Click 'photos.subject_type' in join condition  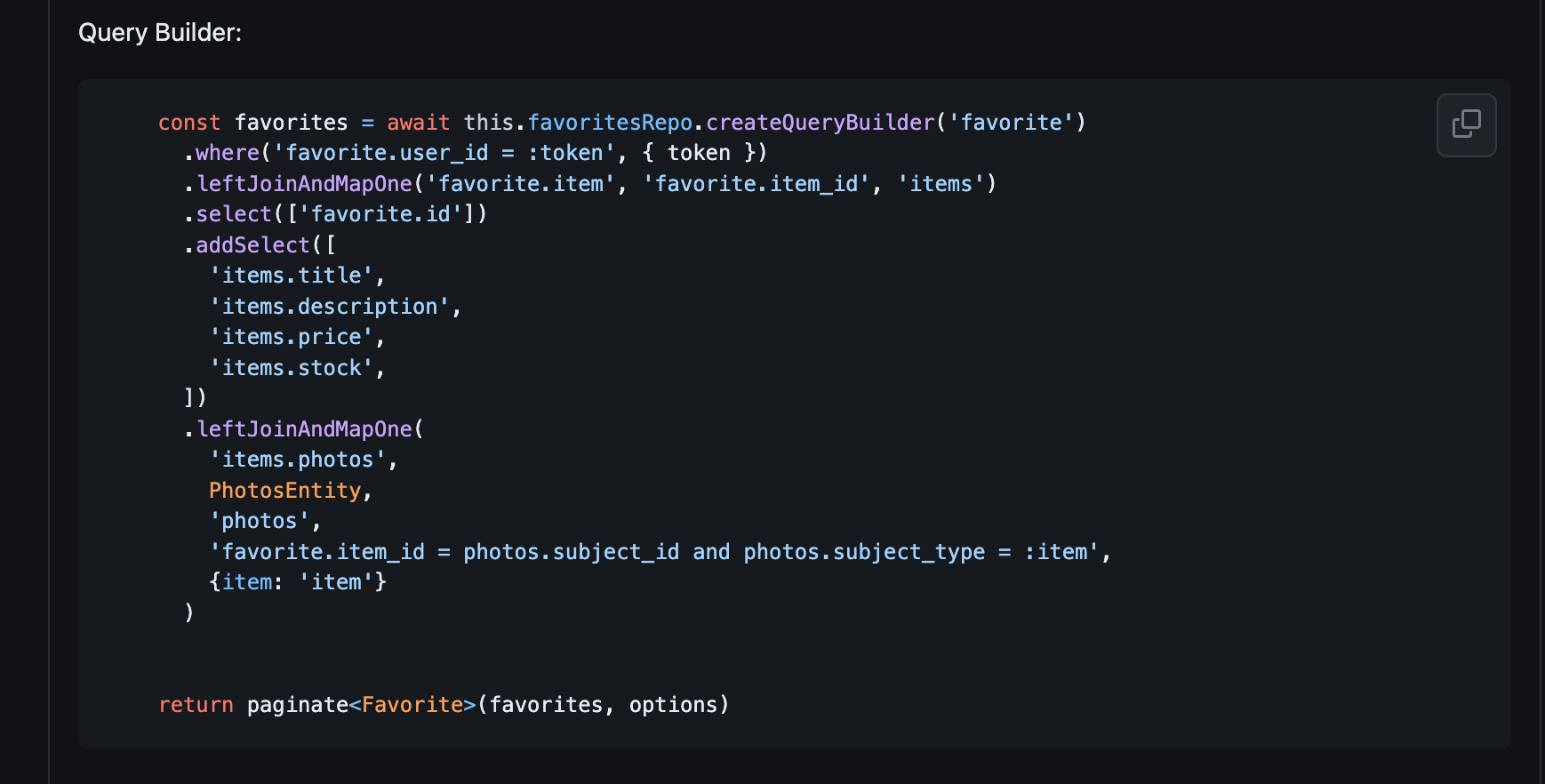point(864,552)
